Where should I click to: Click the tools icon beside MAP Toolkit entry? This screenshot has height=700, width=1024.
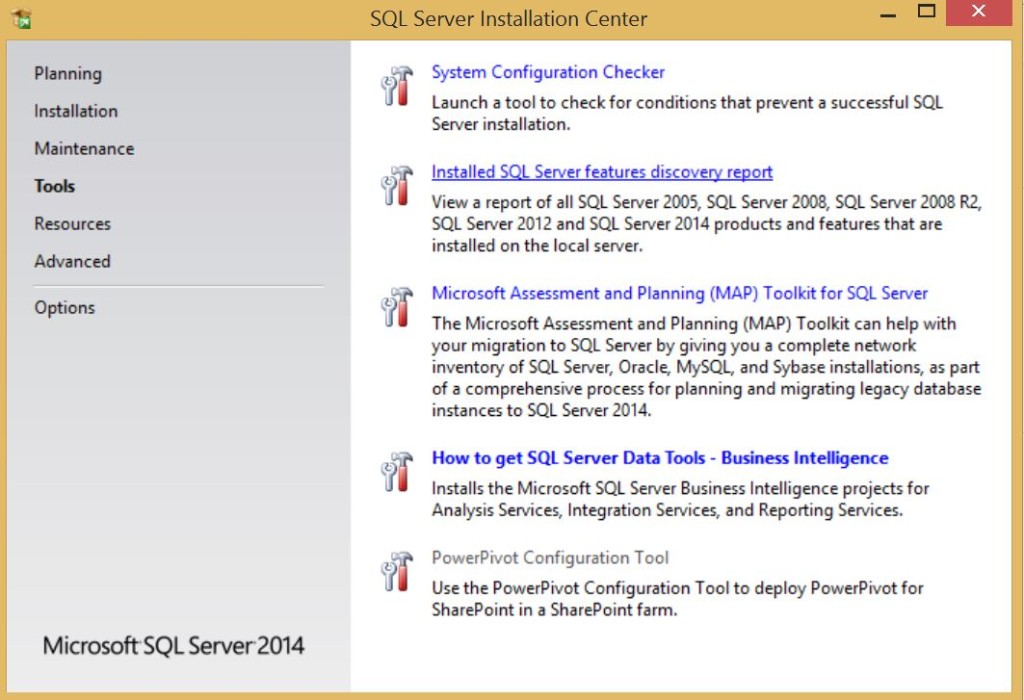396,307
